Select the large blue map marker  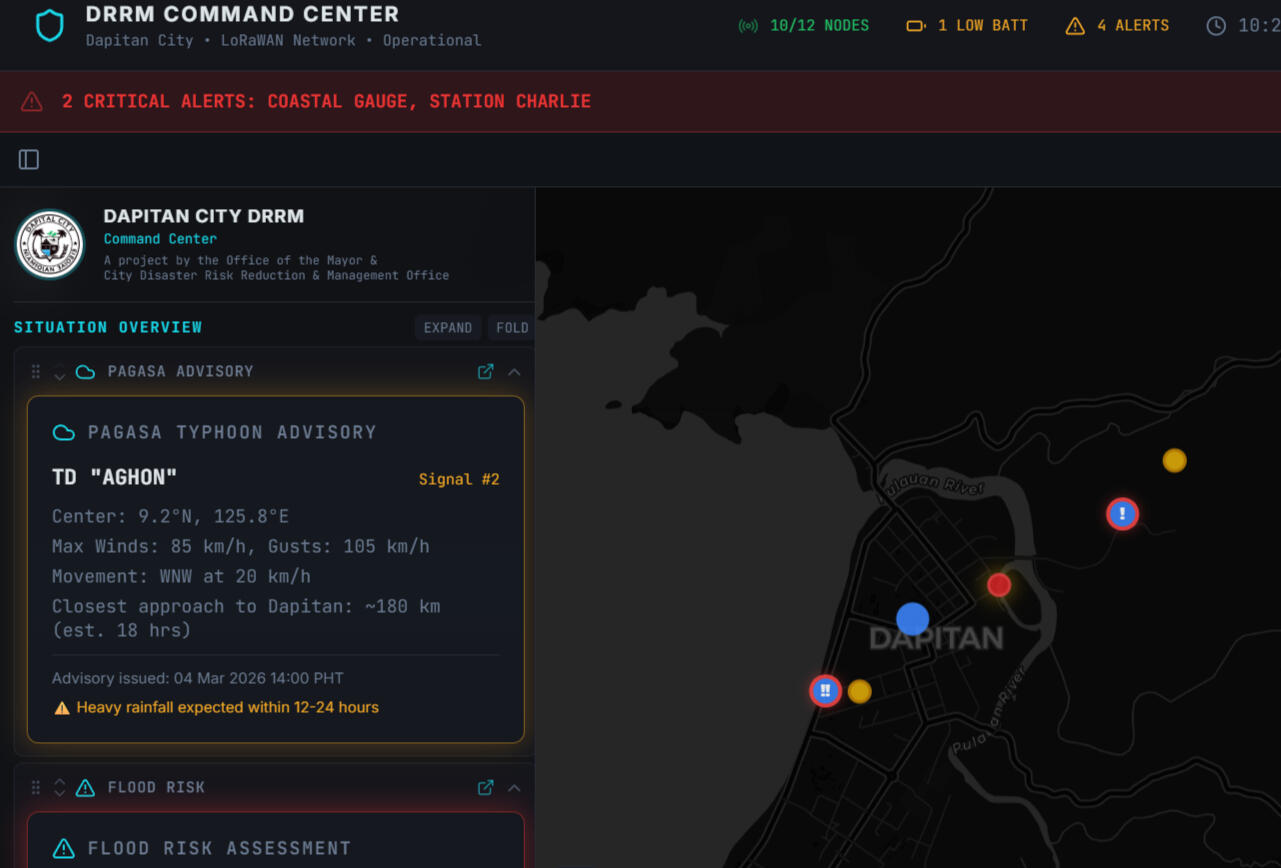912,619
